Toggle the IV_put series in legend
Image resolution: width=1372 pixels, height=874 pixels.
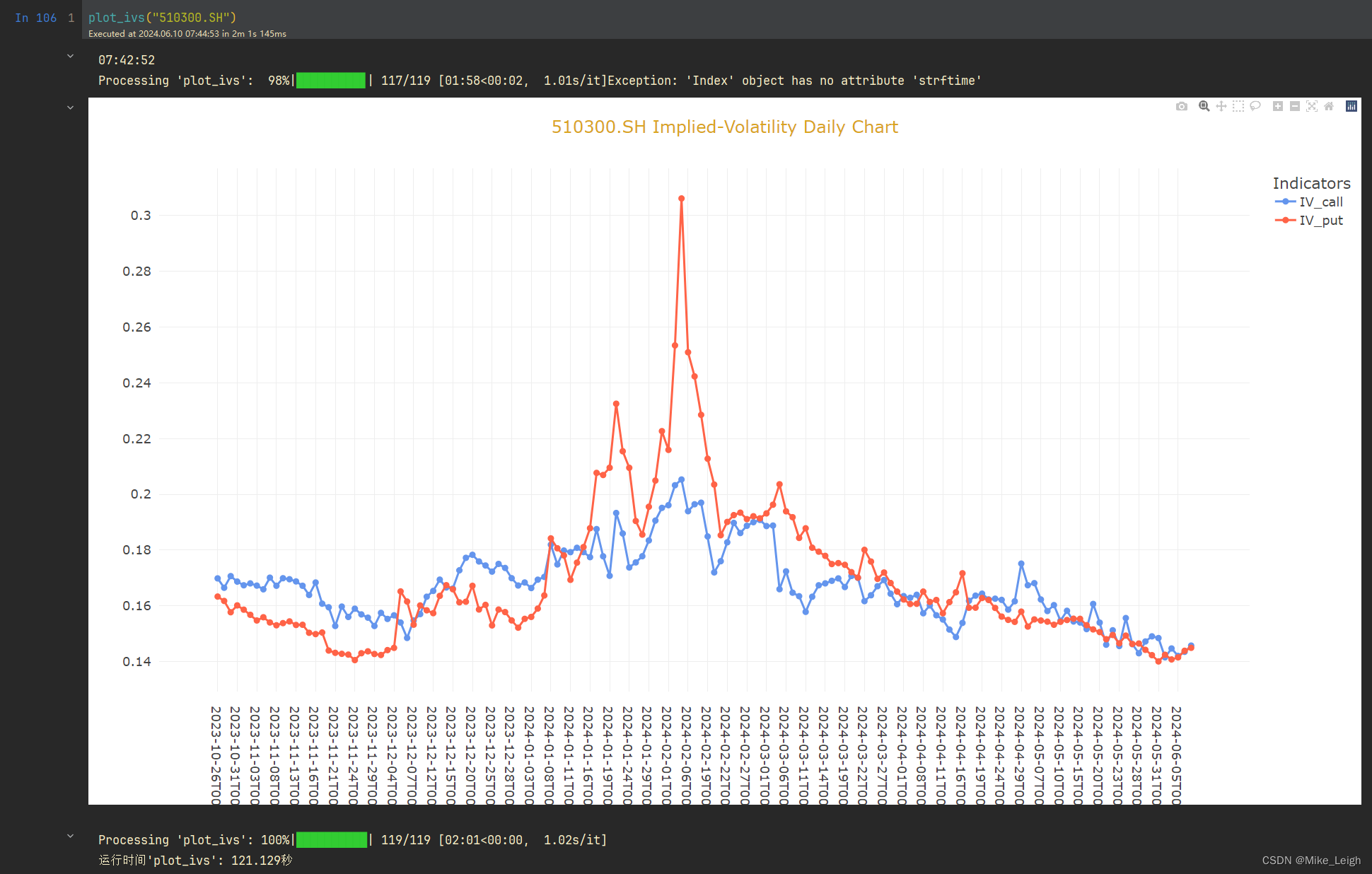pyautogui.click(x=1309, y=220)
